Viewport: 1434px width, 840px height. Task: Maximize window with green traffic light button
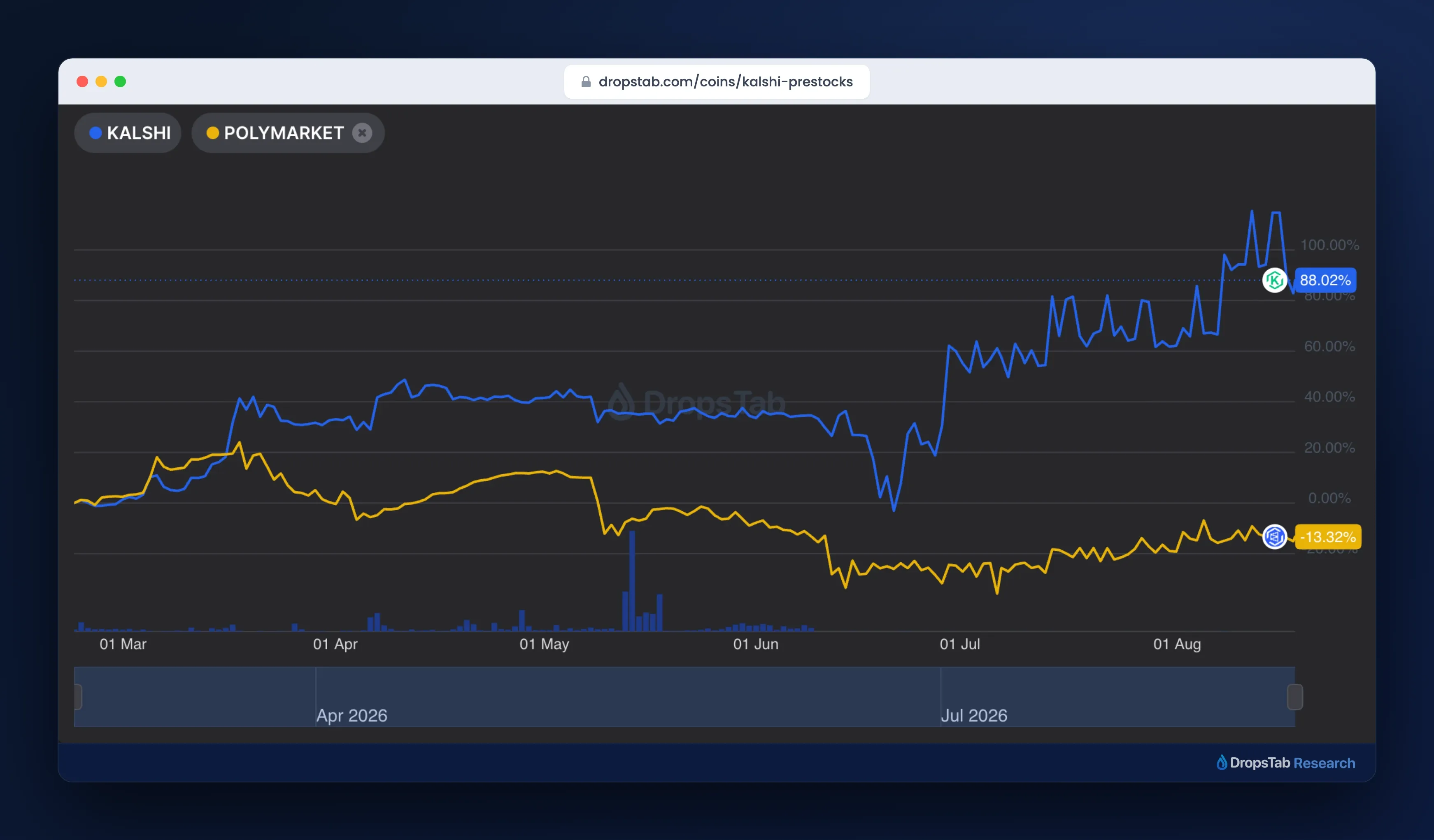[120, 82]
